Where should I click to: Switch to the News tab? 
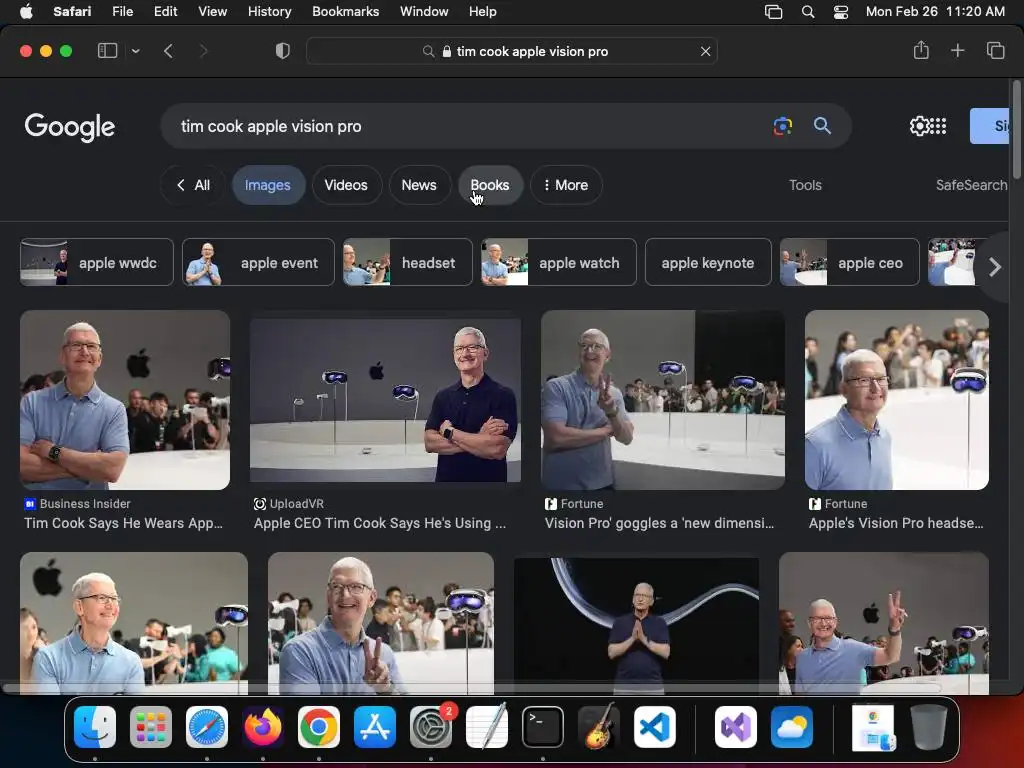pos(419,185)
